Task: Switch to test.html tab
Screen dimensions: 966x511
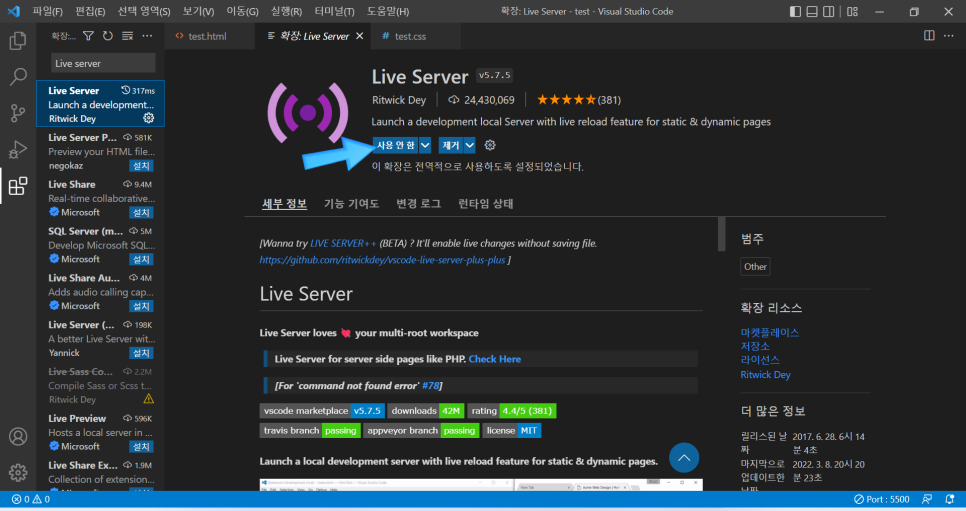Action: (x=208, y=36)
